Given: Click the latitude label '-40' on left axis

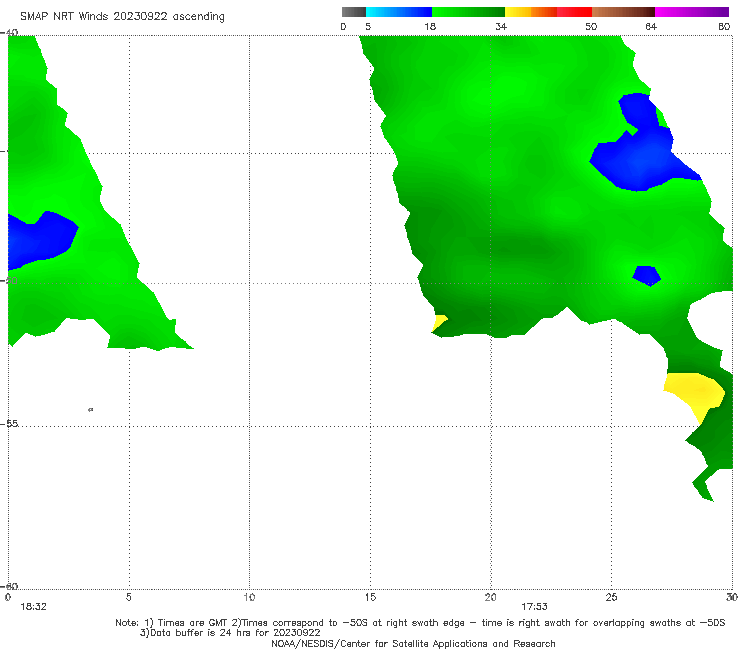Looking at the screenshot, I should (9, 33).
